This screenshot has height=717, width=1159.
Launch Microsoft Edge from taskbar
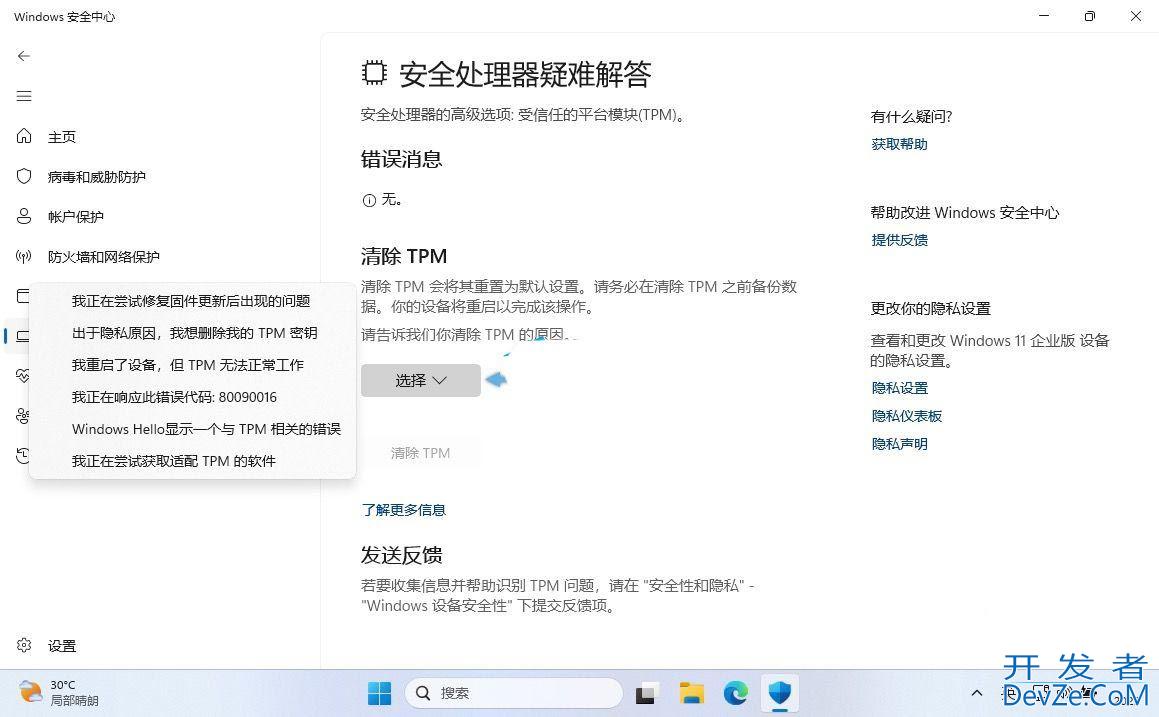coord(735,693)
